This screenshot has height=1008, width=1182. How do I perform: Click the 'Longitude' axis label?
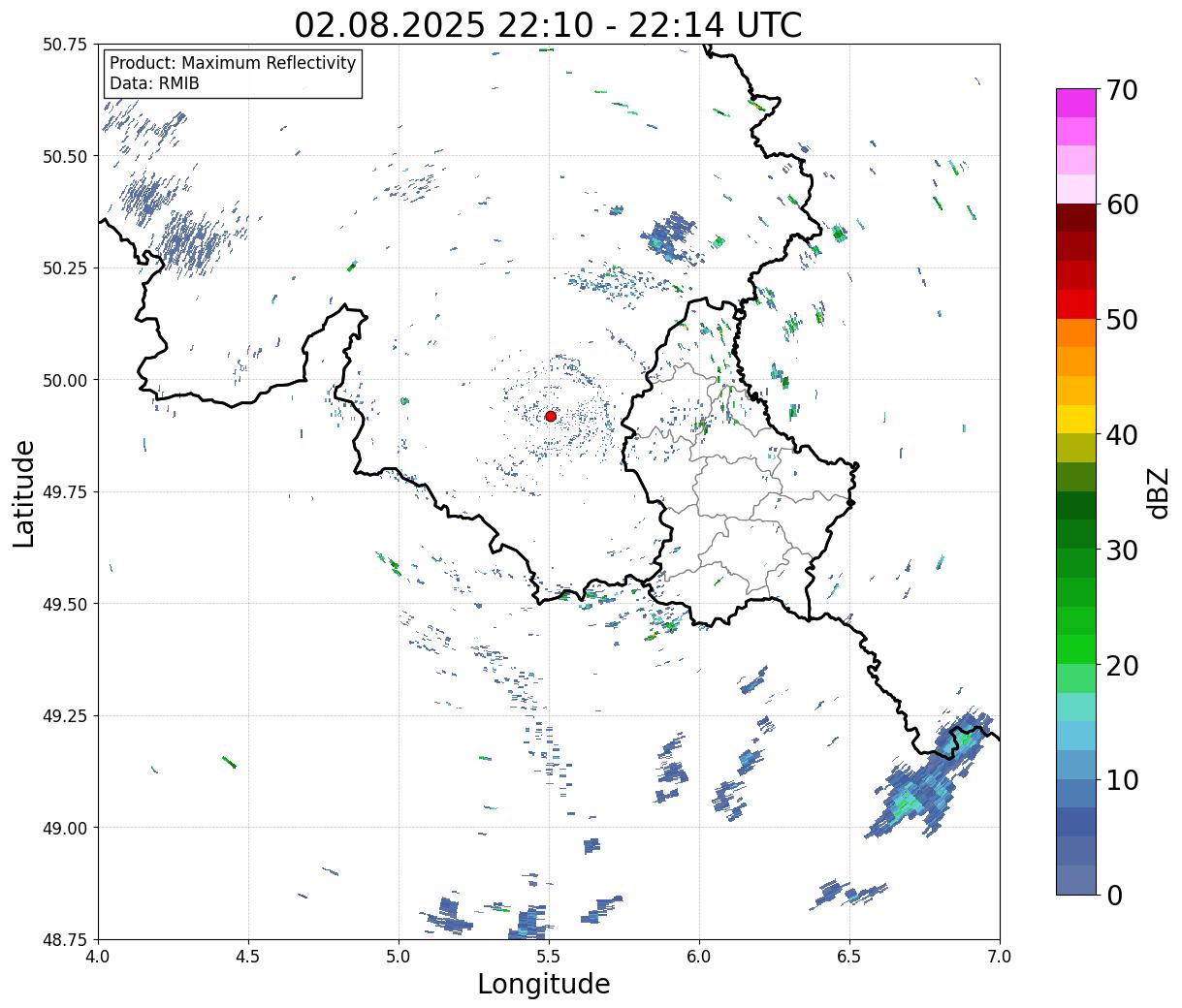coord(544,984)
